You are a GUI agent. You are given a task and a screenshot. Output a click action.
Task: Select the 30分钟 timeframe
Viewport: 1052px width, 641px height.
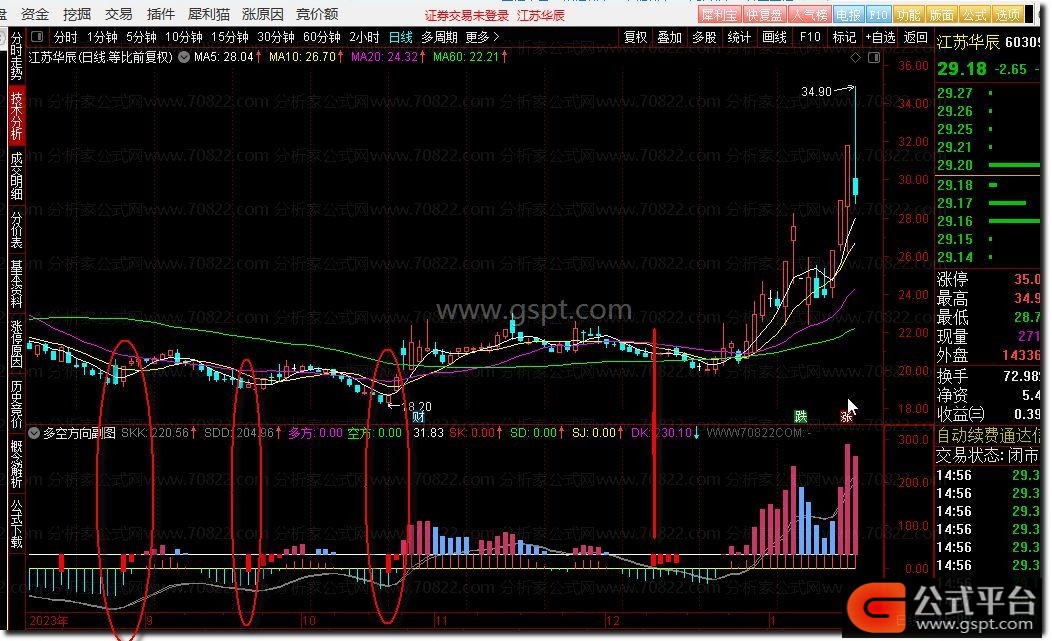(x=276, y=37)
